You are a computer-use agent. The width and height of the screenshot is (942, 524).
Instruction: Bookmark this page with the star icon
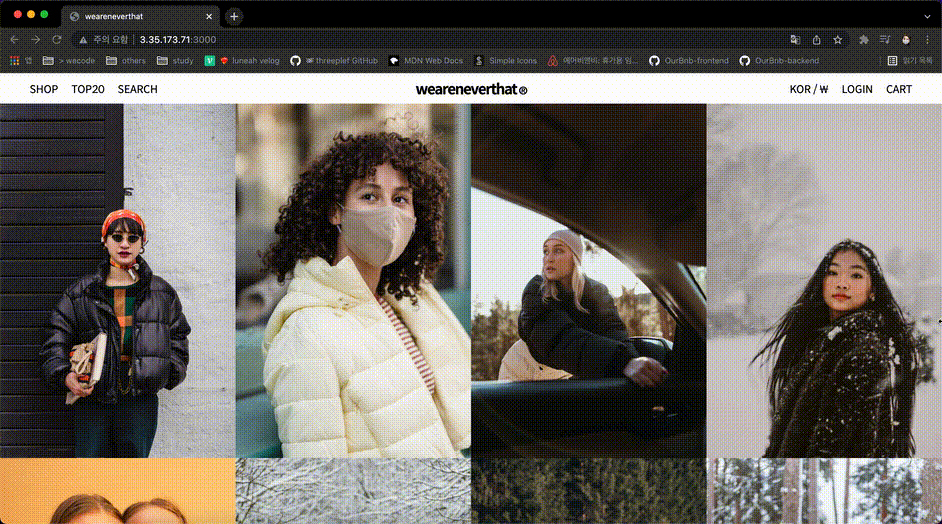click(837, 40)
